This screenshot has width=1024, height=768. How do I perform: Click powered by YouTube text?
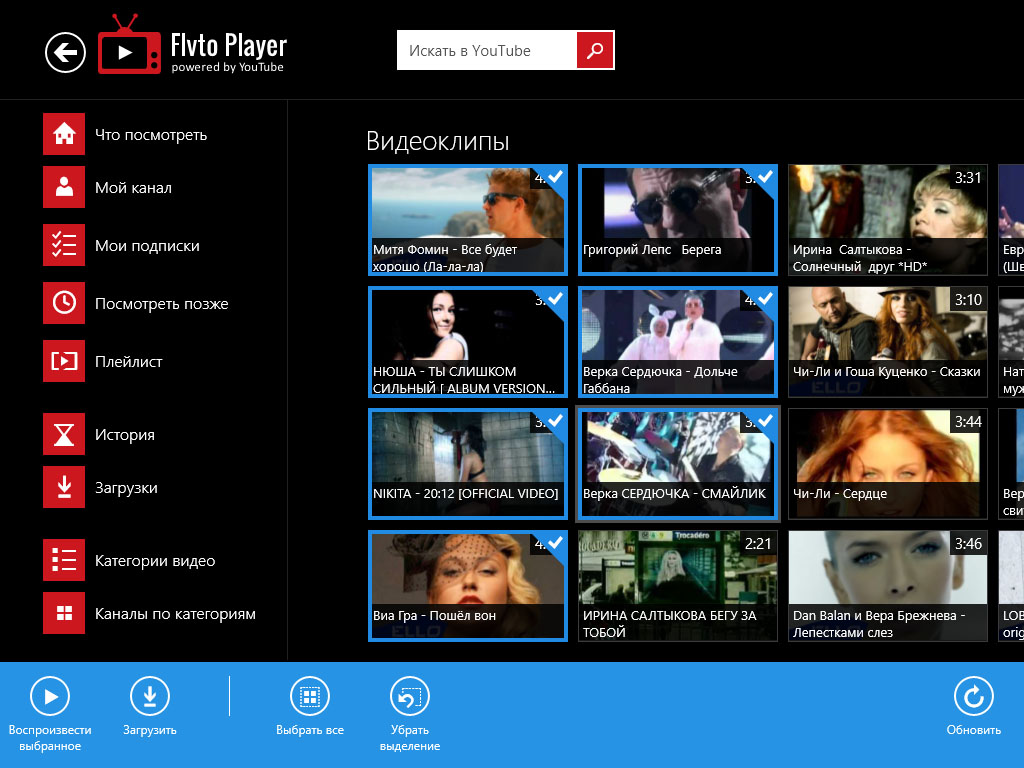[x=227, y=67]
